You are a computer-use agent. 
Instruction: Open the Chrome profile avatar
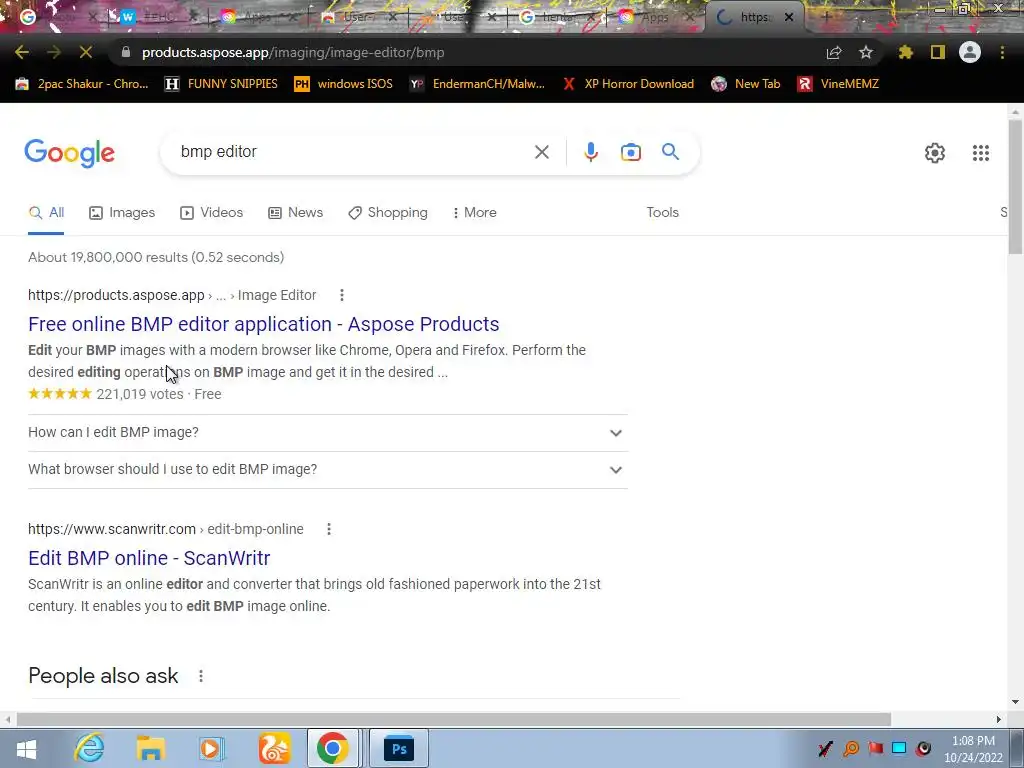pos(970,52)
